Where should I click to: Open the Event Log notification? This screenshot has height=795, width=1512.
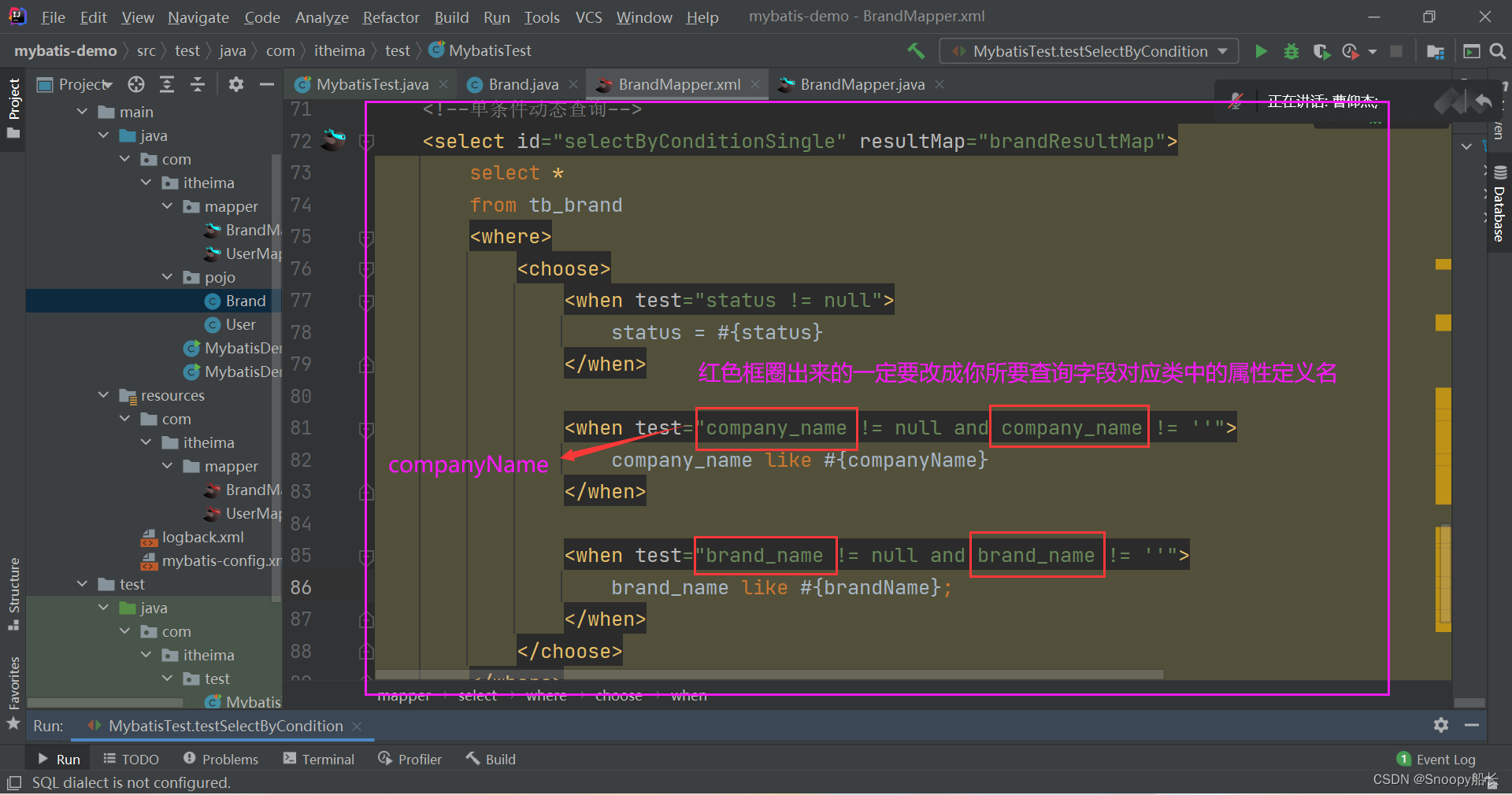[x=1436, y=760]
